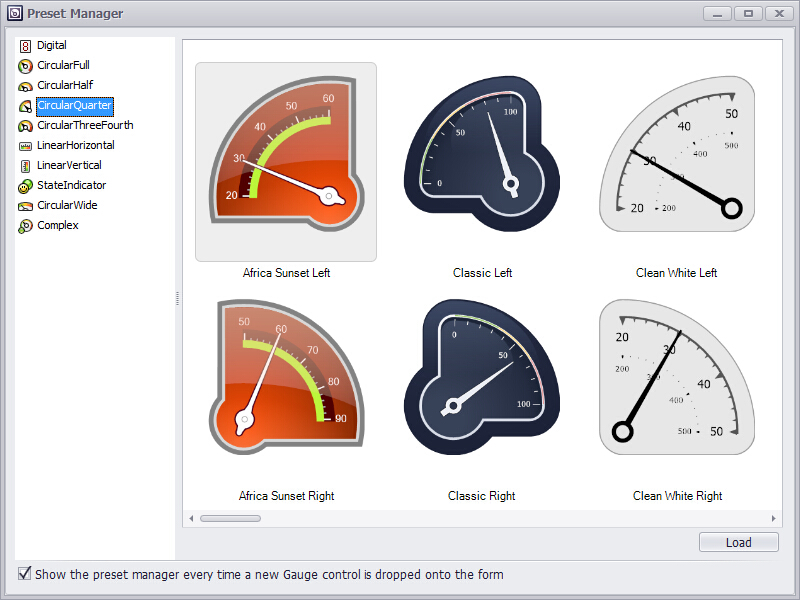
Task: Click the scrollbar left arrow
Action: 191,518
